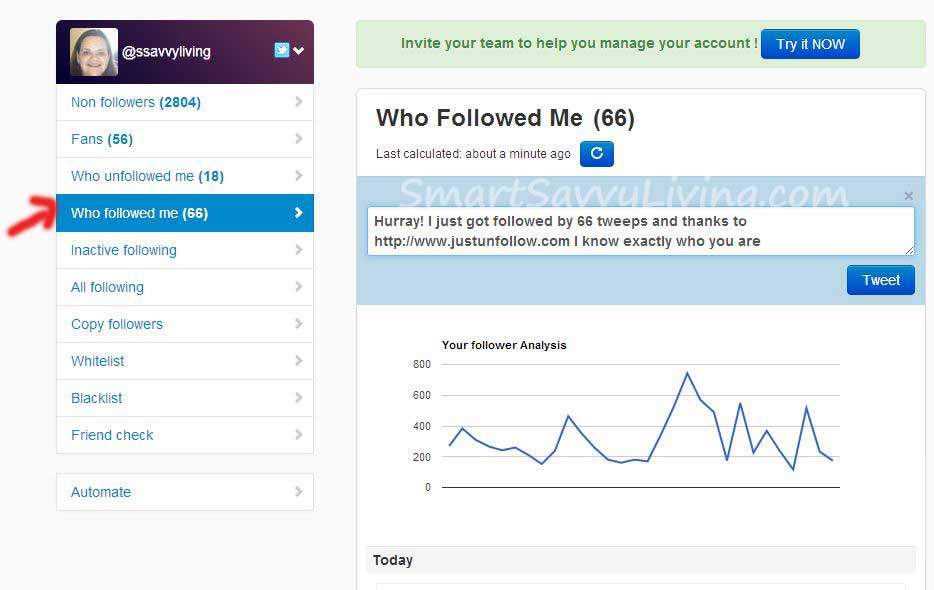Image resolution: width=934 pixels, height=590 pixels.
Task: Click the Twitter bird icon in header
Action: [x=282, y=50]
